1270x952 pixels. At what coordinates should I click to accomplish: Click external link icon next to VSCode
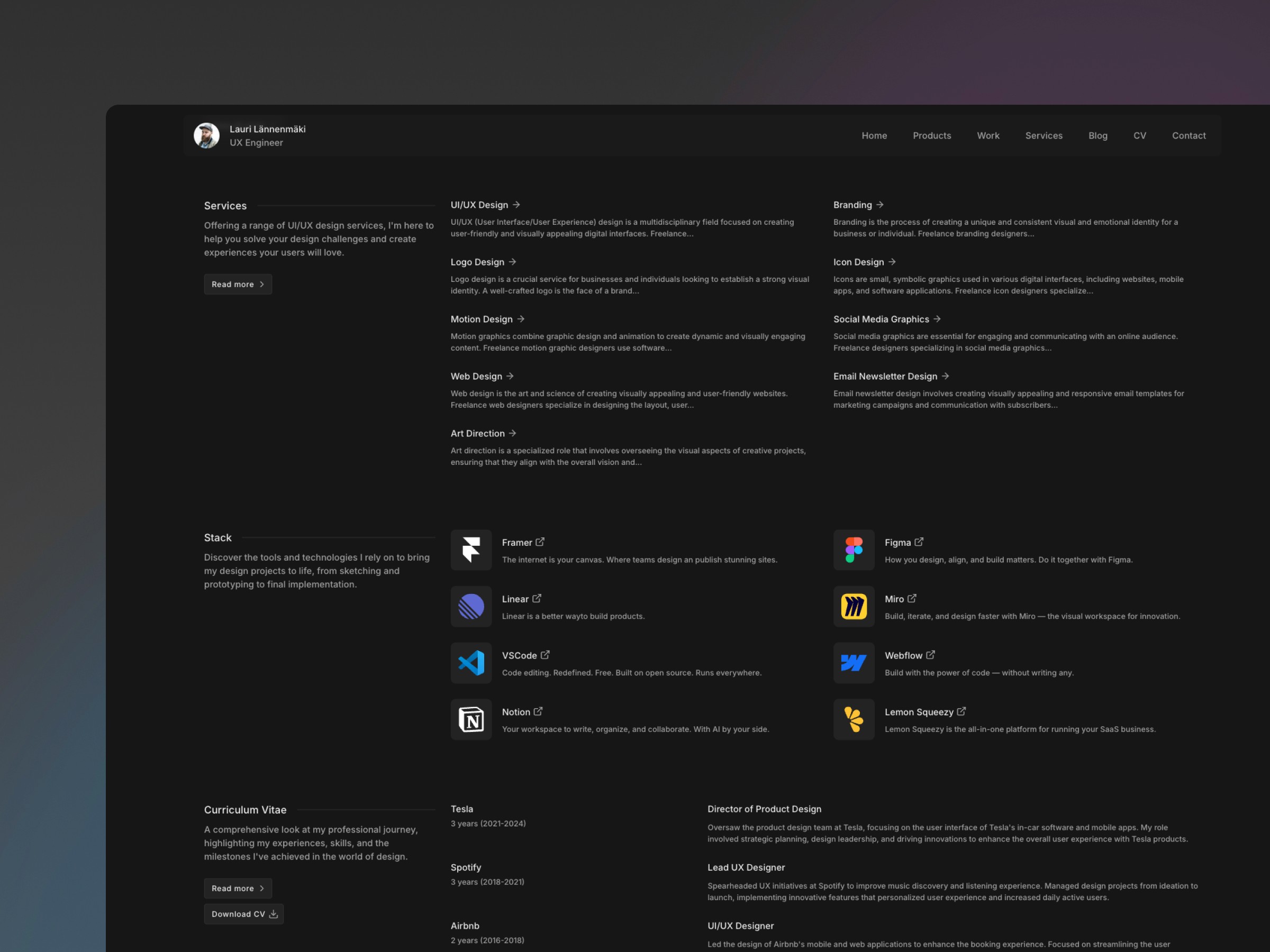coord(545,655)
